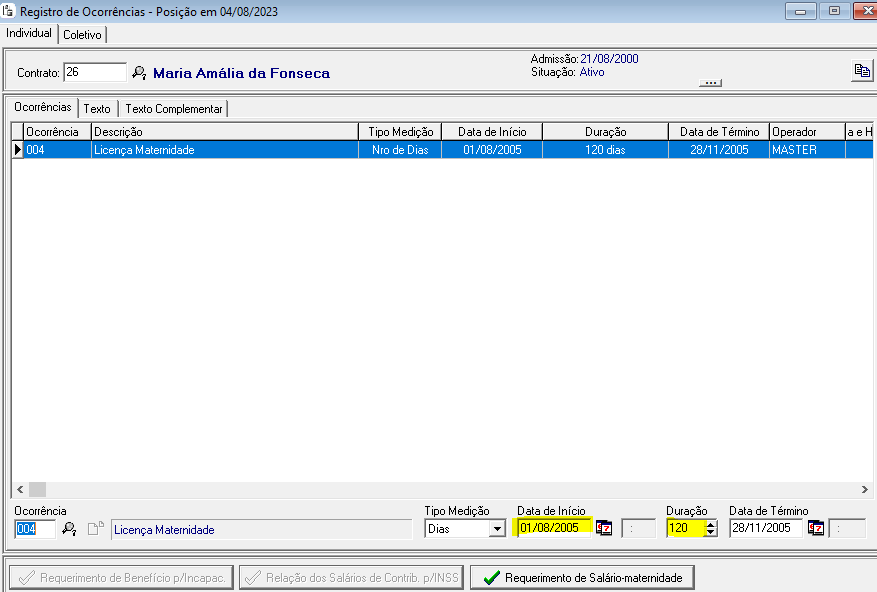Click the Data de Início column header
Screen dimensions: 877x592
[x=491, y=132]
